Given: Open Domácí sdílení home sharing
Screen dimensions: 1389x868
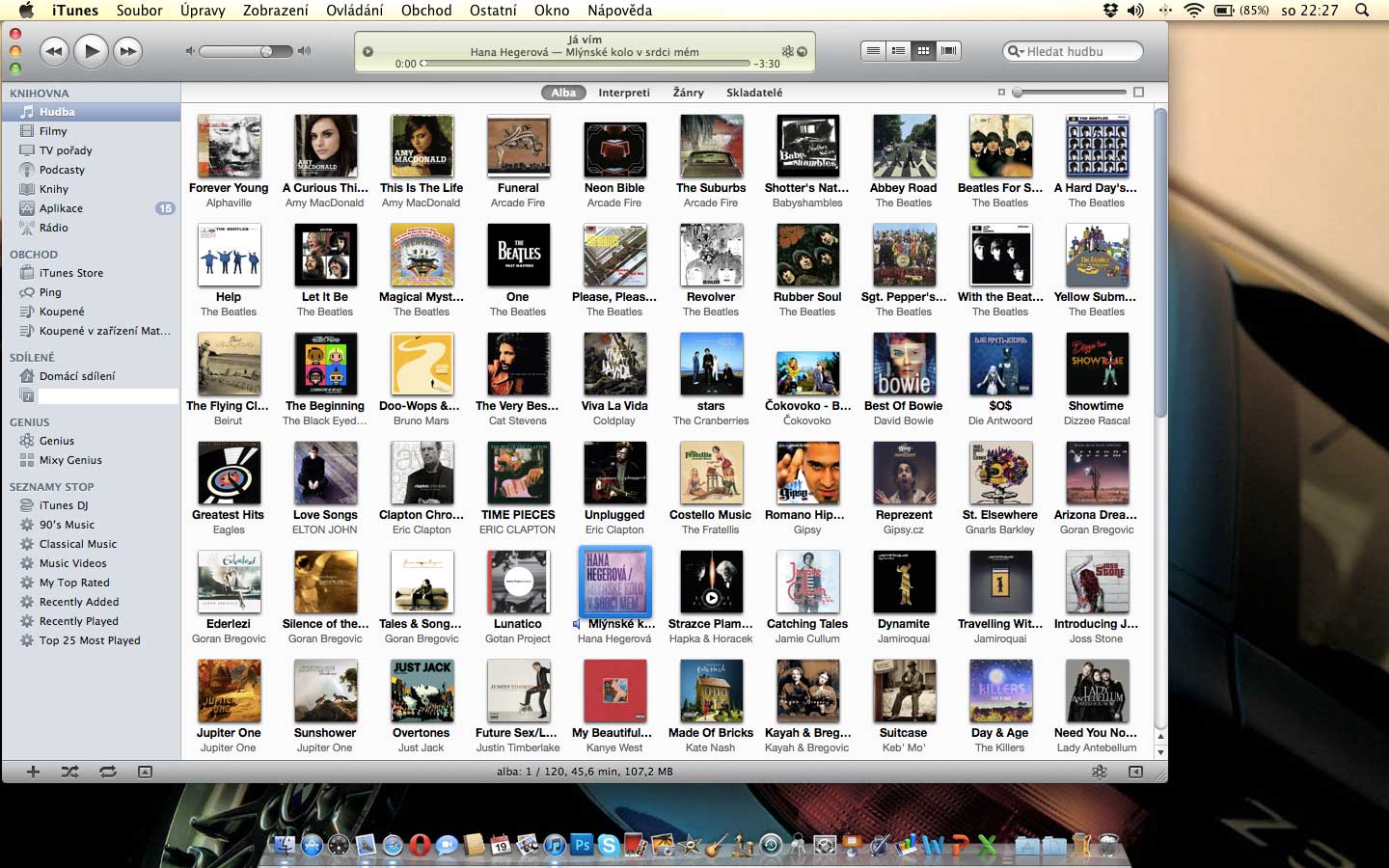Looking at the screenshot, I should (x=91, y=376).
